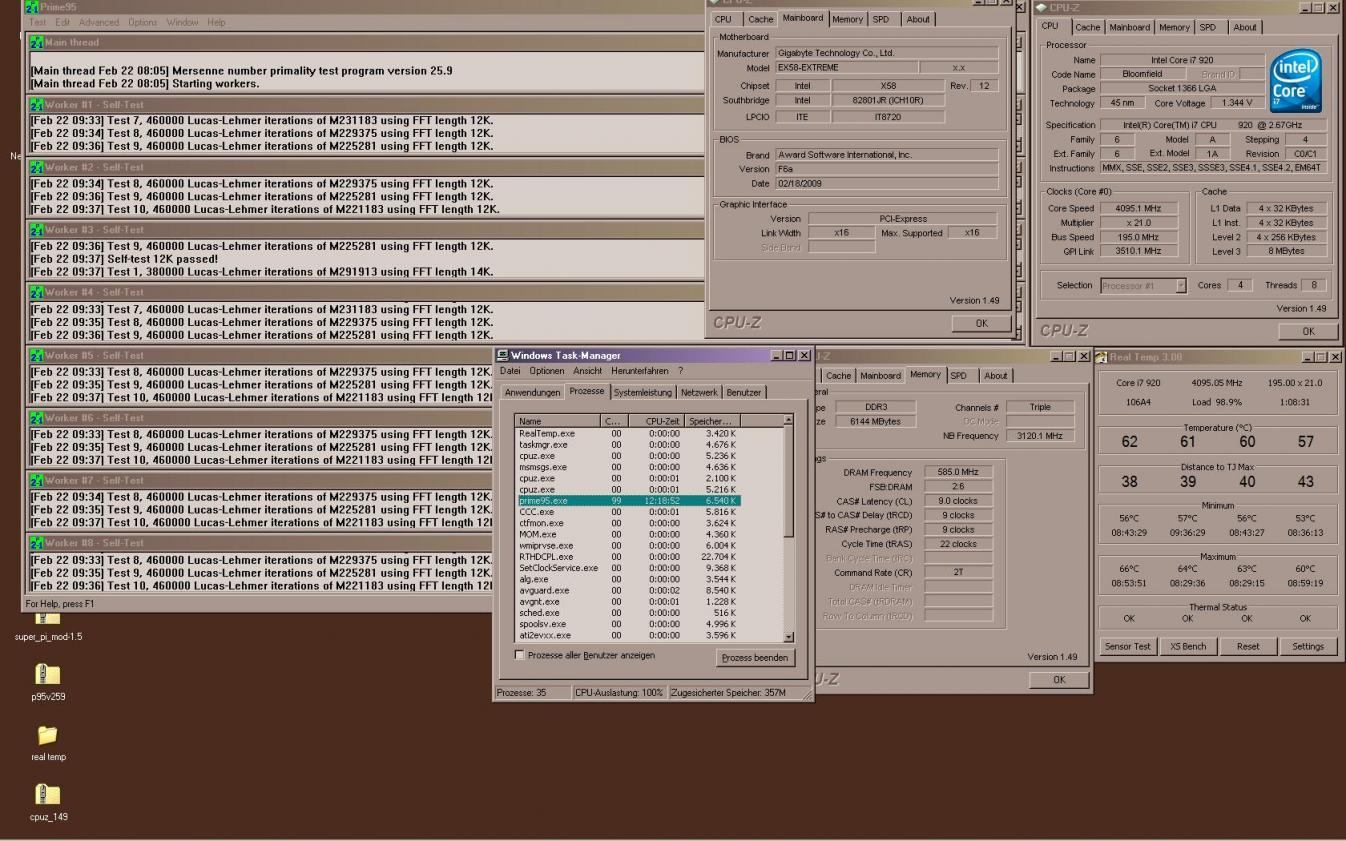The image size is (1346, 841).
Task: Click the Worker #3 Self-Test window icon
Action: [36, 229]
